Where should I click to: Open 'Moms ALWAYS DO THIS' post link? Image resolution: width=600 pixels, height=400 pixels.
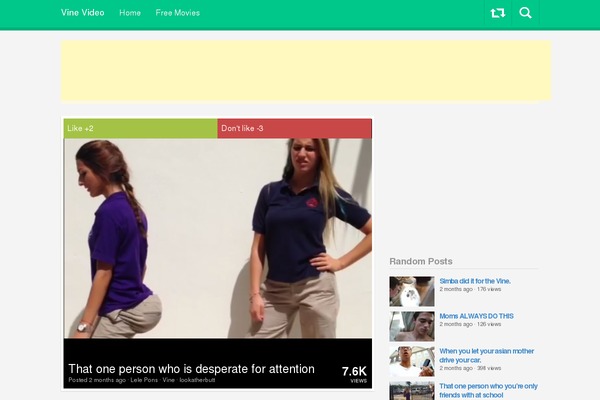(476, 316)
